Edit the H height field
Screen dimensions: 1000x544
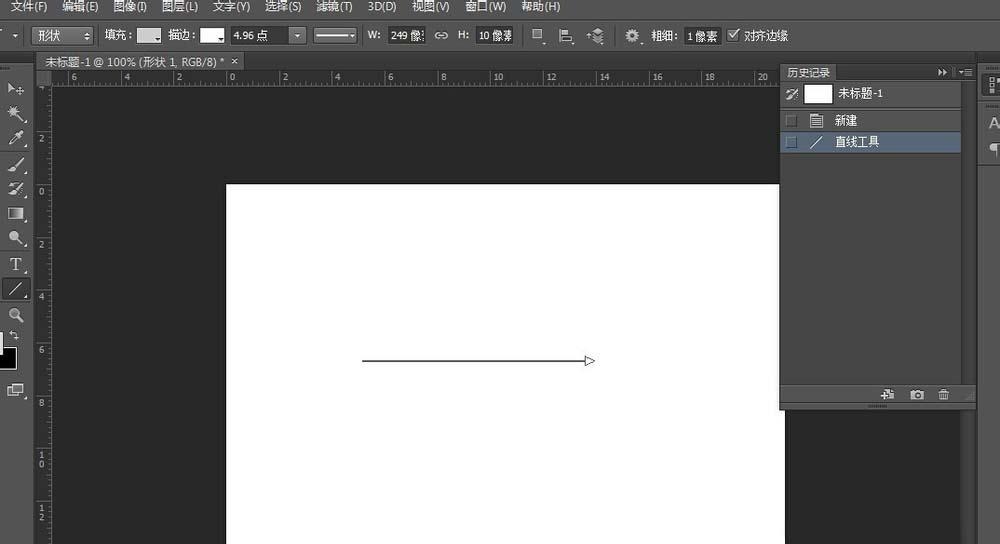tap(494, 36)
